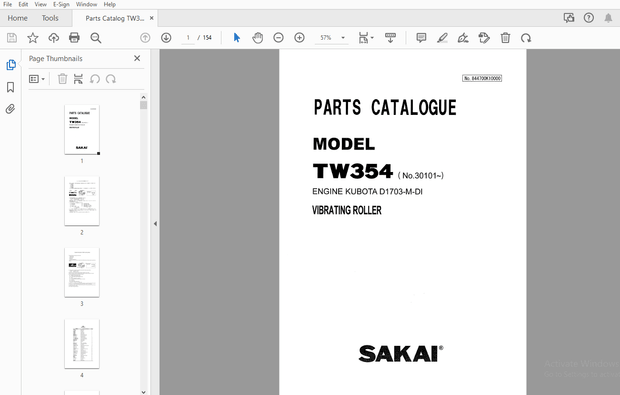This screenshot has height=395, width=620.
Task: Select the Parts Catalog TW3... document tab
Action: click(114, 18)
